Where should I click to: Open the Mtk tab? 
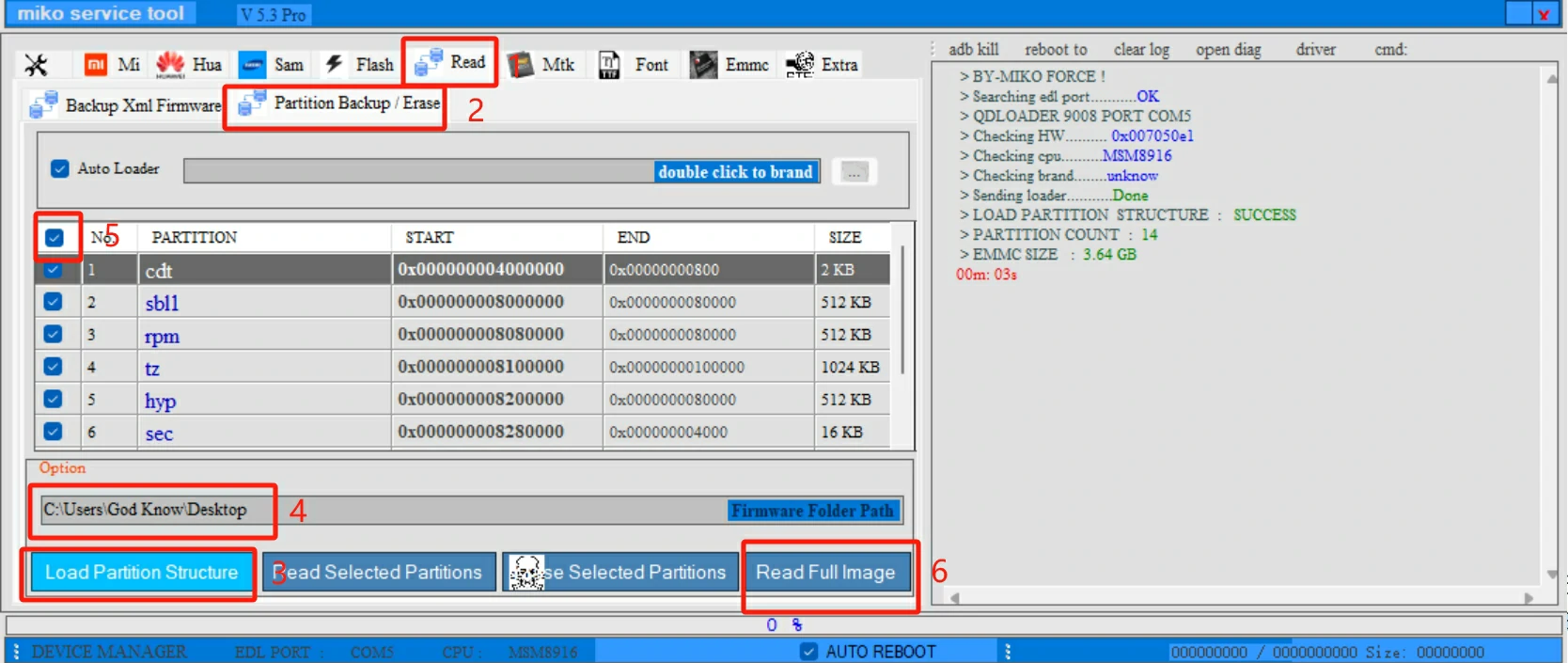click(541, 65)
